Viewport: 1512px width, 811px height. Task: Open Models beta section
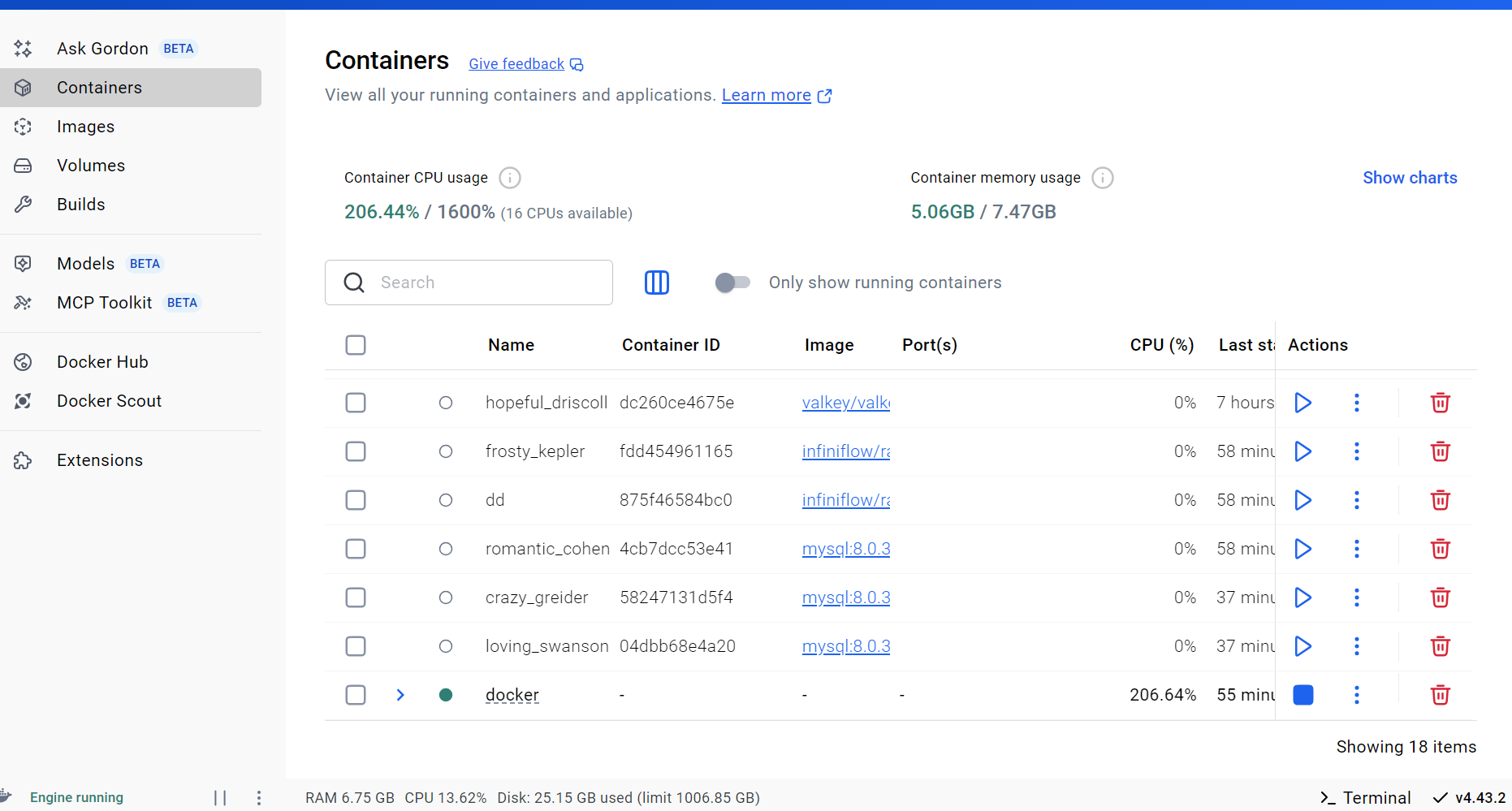point(131,264)
